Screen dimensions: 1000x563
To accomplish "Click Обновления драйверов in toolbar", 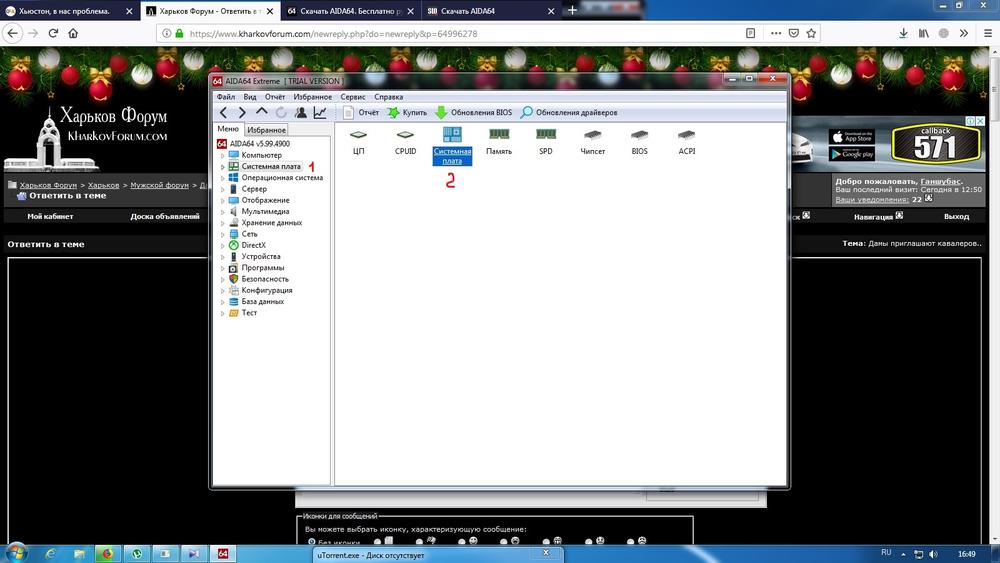I will pyautogui.click(x=569, y=112).
